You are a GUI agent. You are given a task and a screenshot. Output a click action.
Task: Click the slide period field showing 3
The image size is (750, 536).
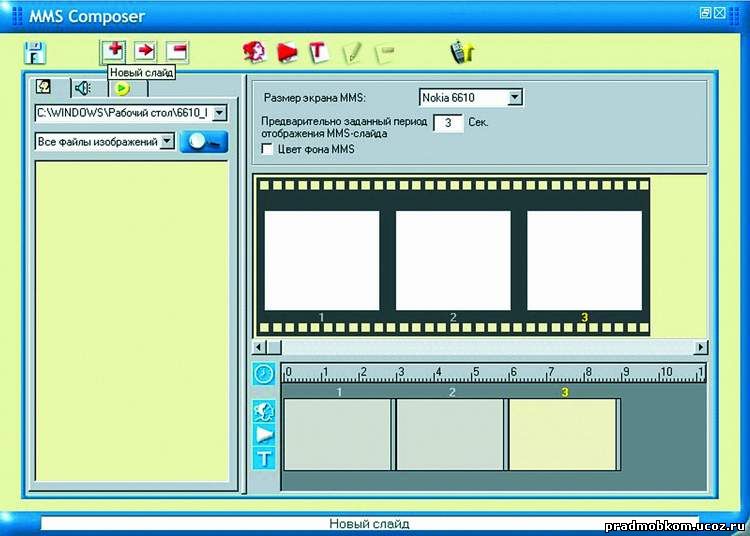click(448, 123)
